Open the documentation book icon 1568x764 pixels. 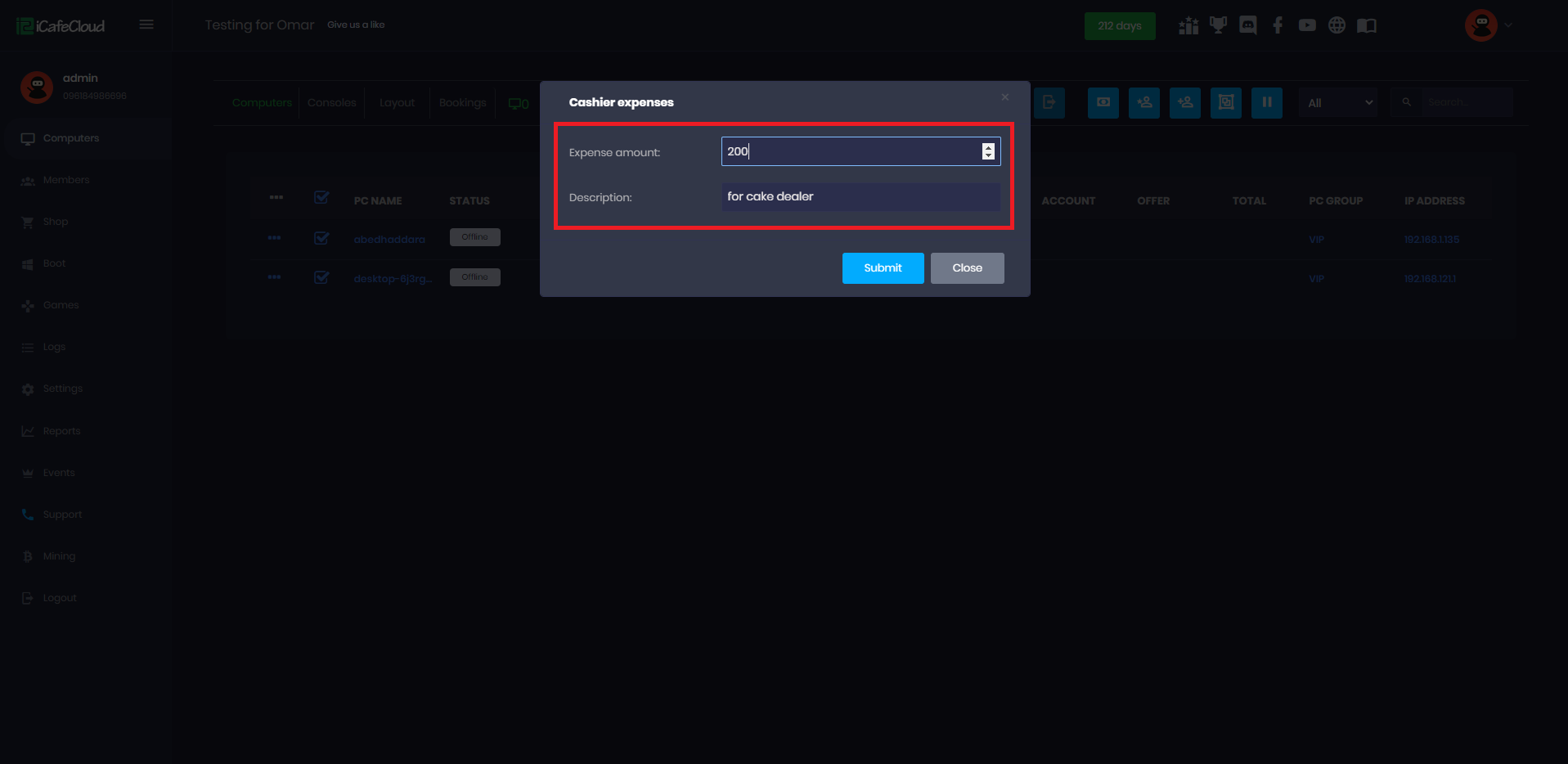[x=1366, y=25]
